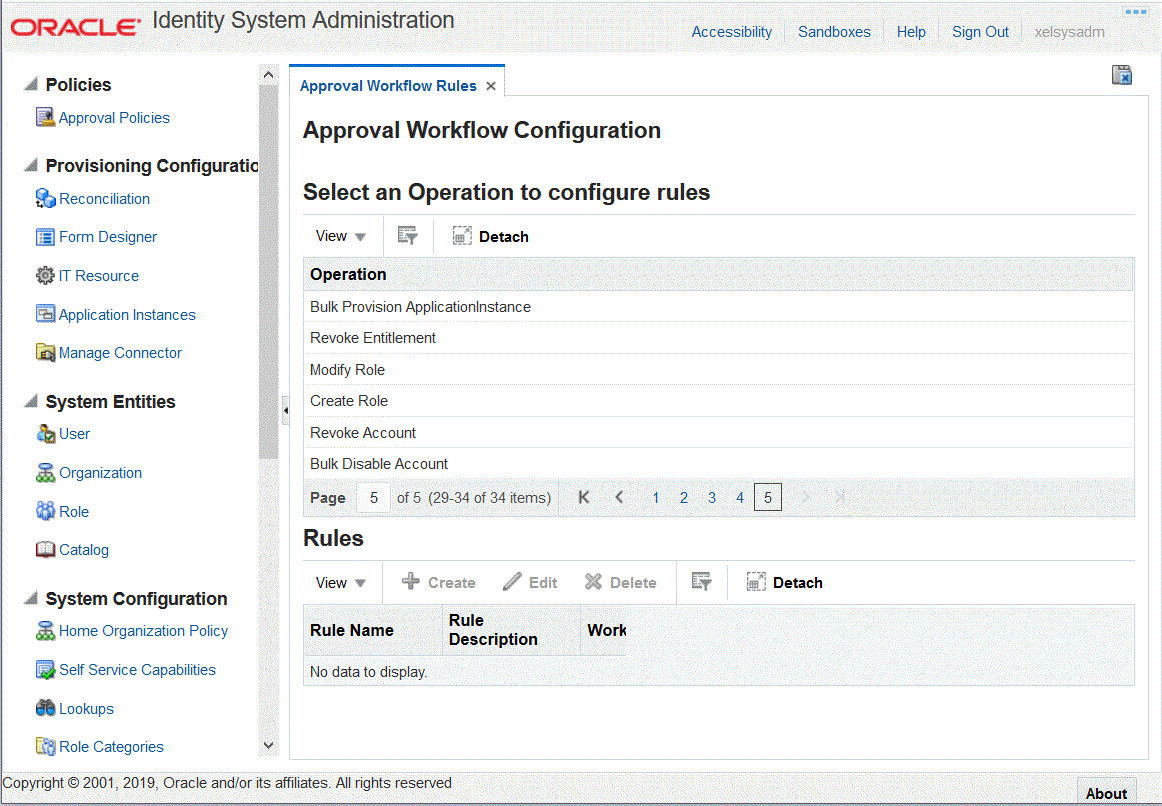Click the Create rule button
The width and height of the screenshot is (1162, 806).
coord(439,582)
